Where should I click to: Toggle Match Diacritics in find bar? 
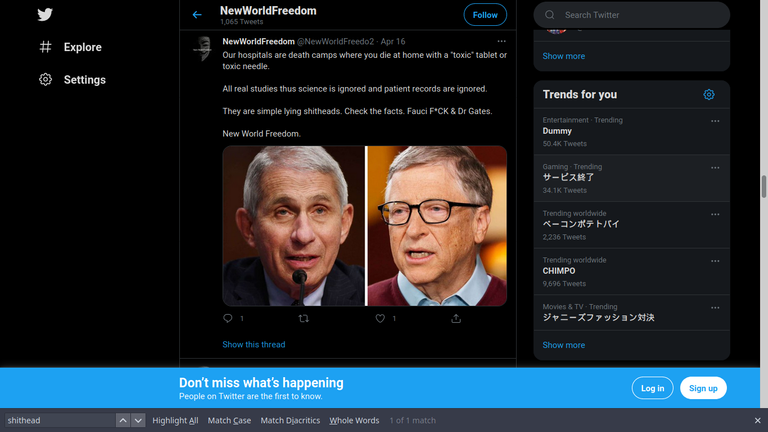click(x=290, y=420)
